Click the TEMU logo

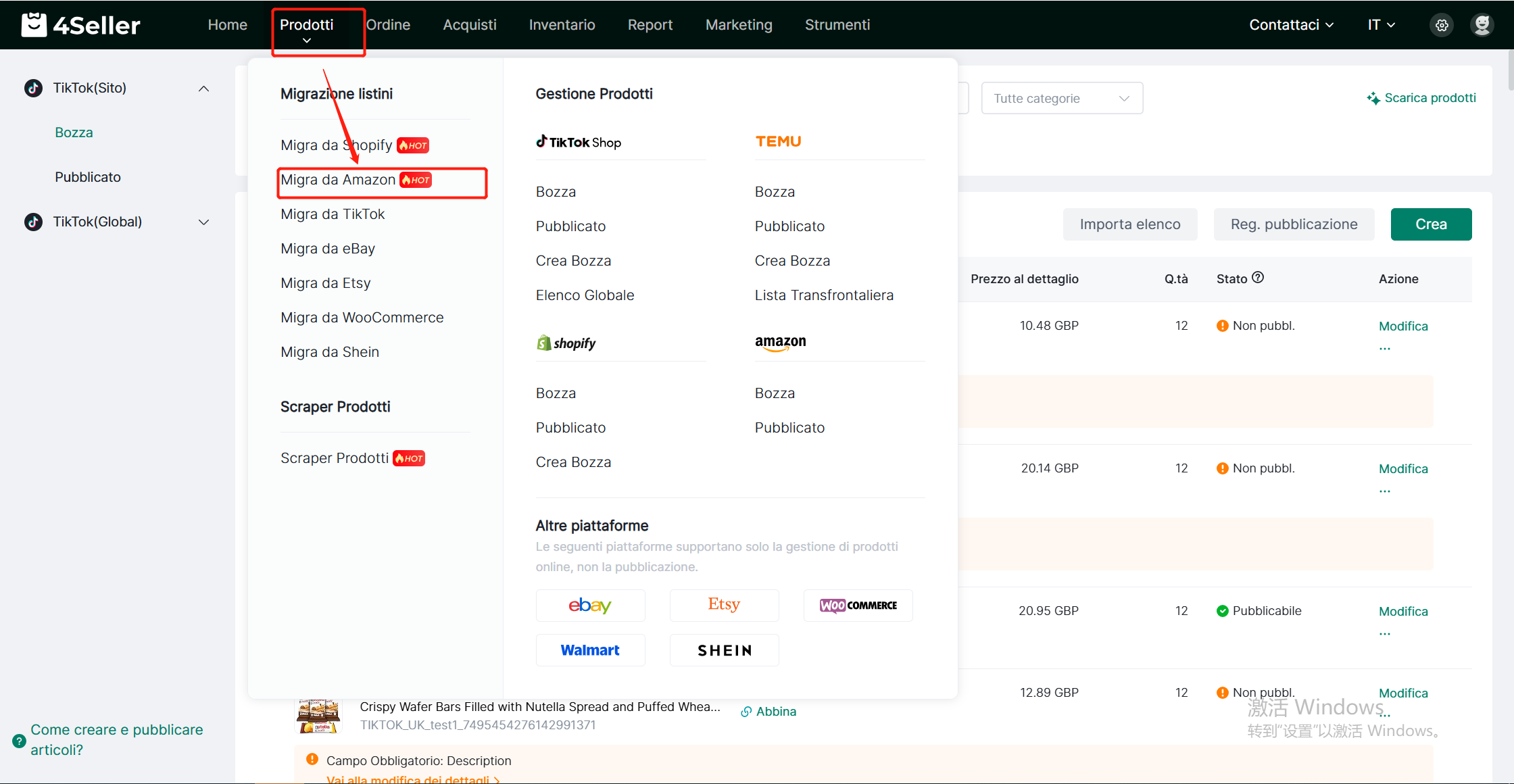coord(779,141)
